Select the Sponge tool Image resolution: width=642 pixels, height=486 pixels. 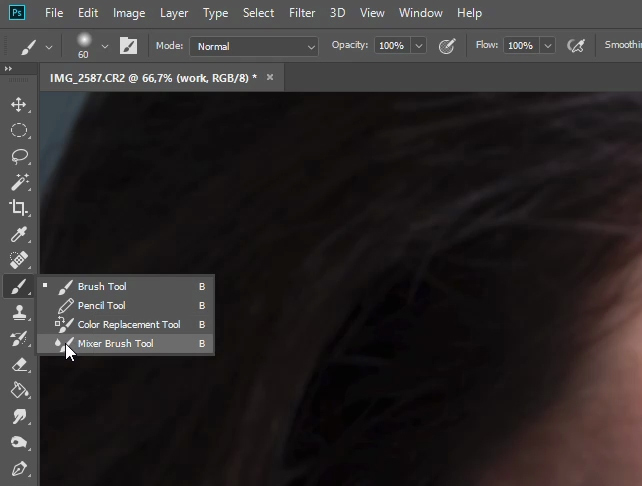pyautogui.click(x=19, y=443)
